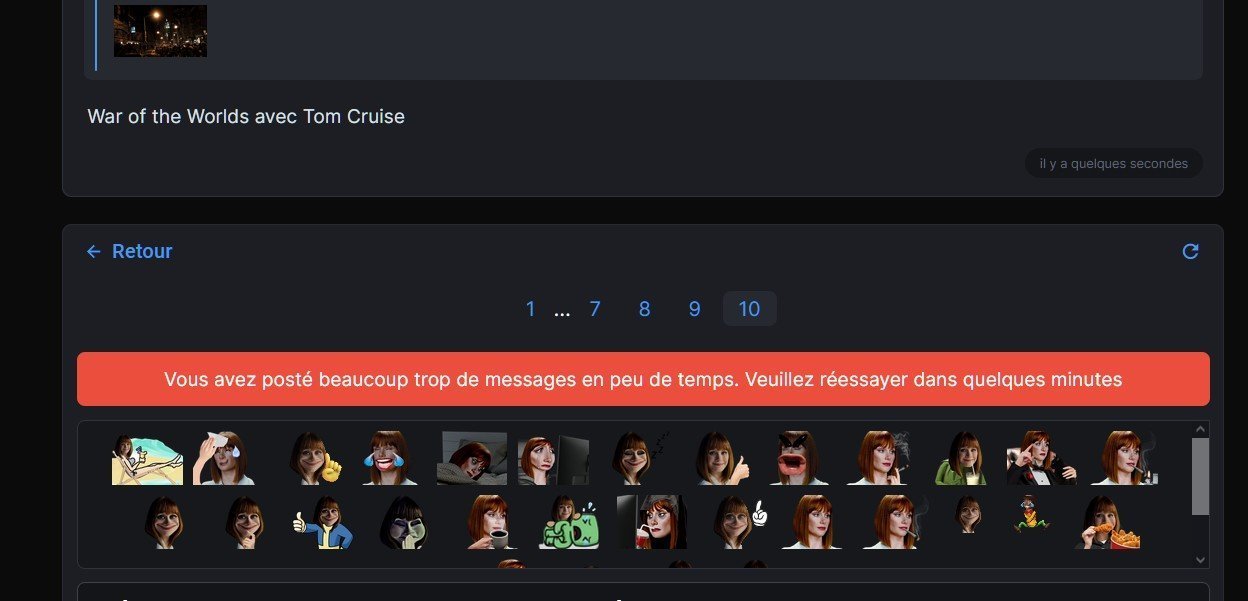Image resolution: width=1248 pixels, height=601 pixels.
Task: Click the Retour link
Action: tap(142, 252)
